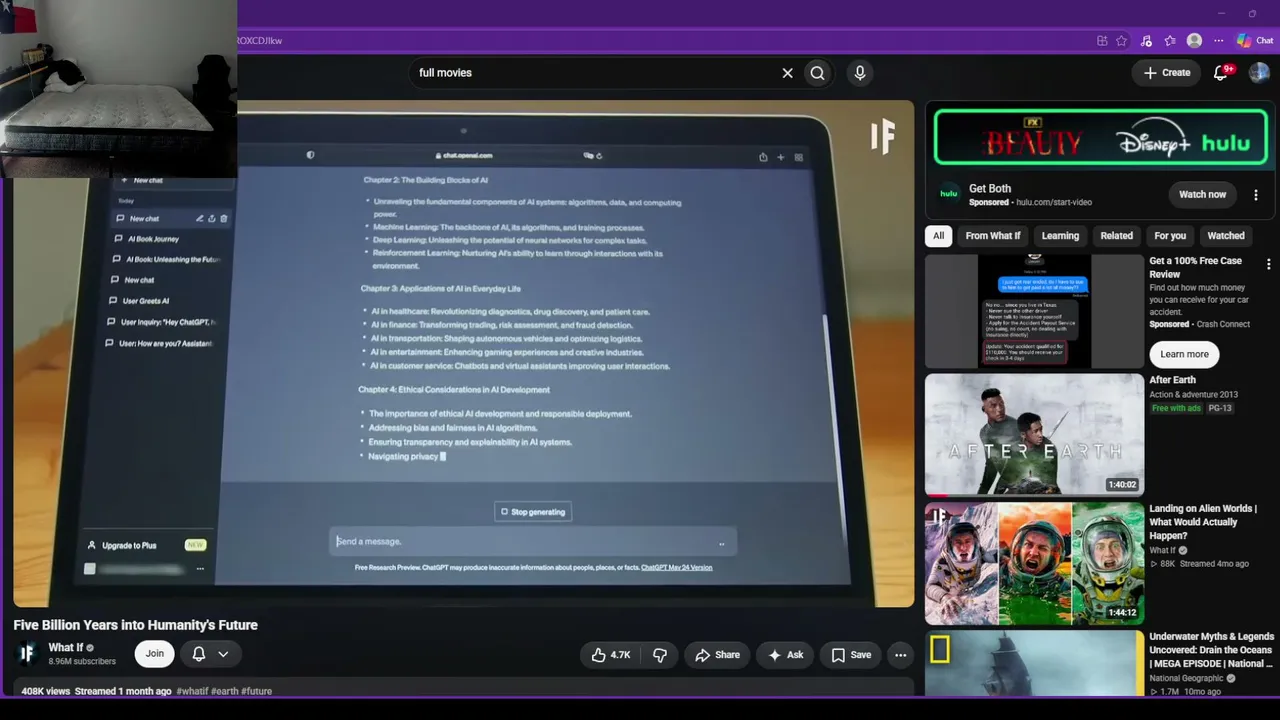The height and width of the screenshot is (720, 1280).
Task: Open the After Earth movie thumbnail
Action: tap(1034, 435)
